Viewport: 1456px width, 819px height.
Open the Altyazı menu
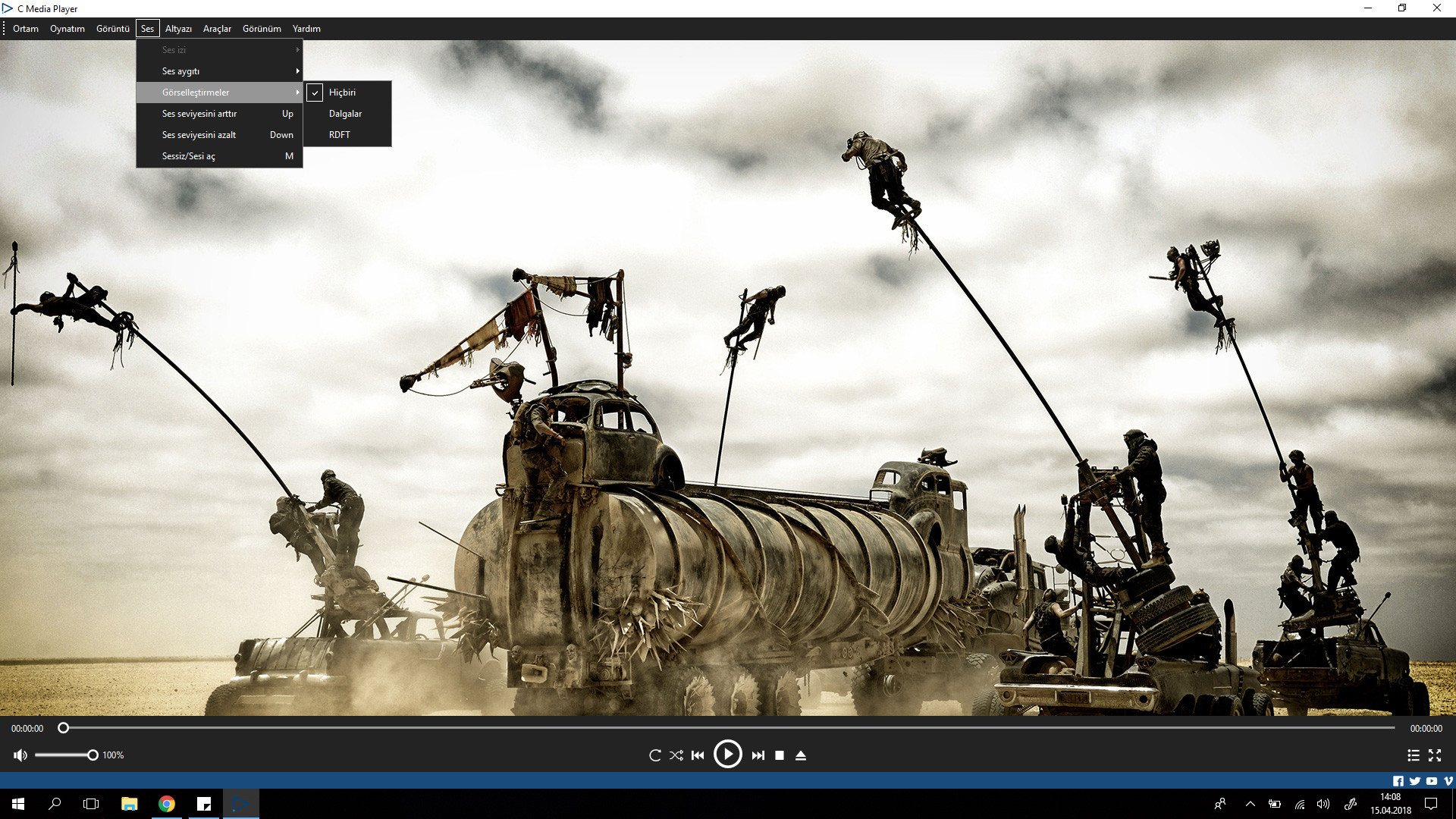[178, 29]
